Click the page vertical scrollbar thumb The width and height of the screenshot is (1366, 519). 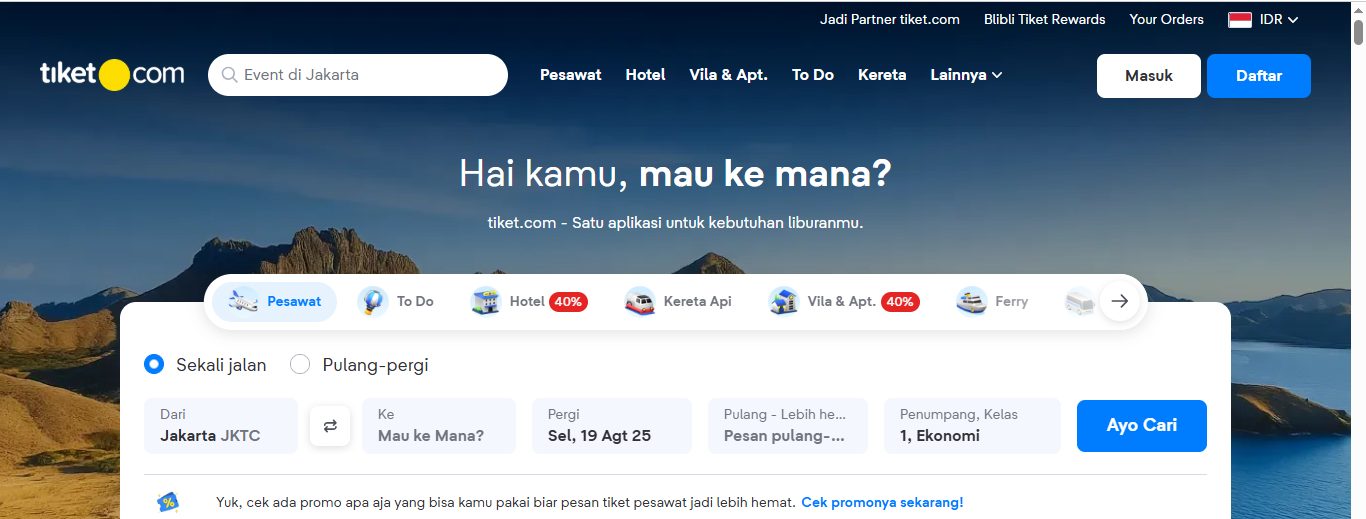(1358, 32)
